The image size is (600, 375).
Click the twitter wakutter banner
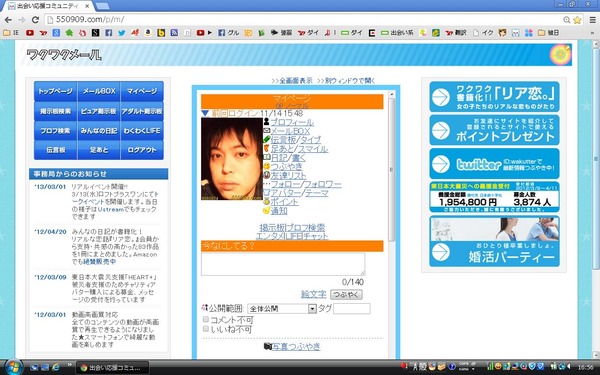(494, 164)
